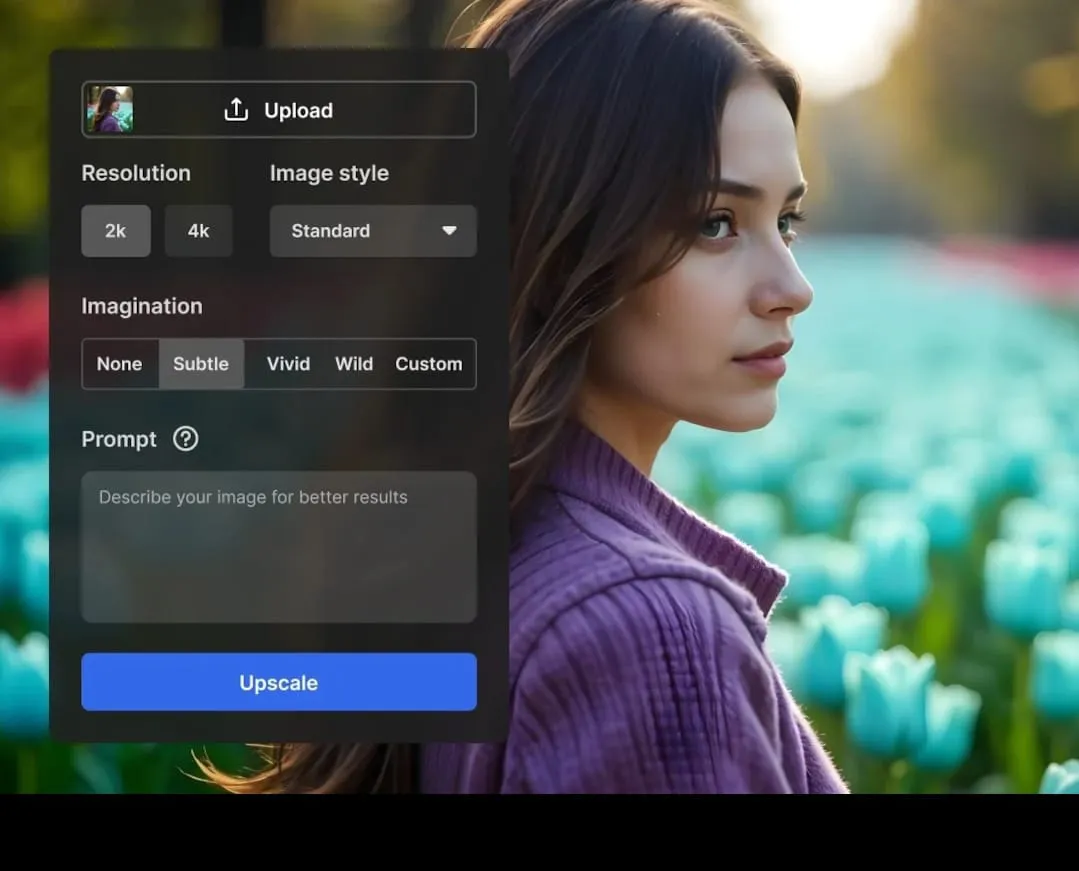1079x871 pixels.
Task: Set Imagination to None
Action: click(120, 364)
